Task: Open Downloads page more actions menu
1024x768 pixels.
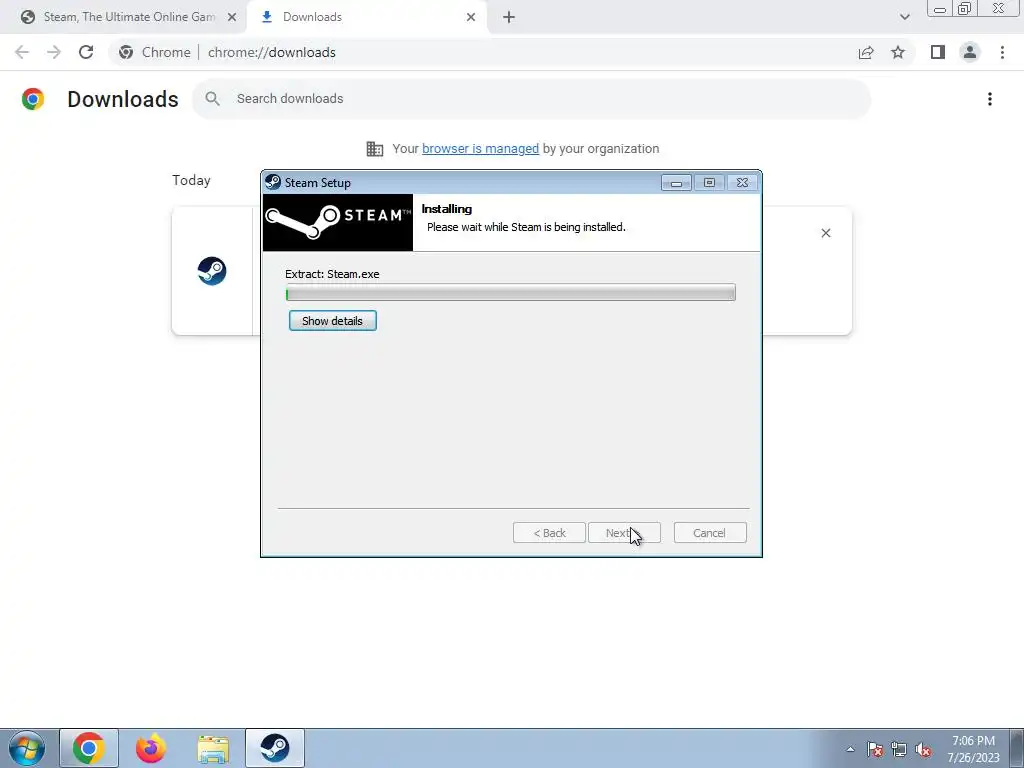Action: point(990,99)
